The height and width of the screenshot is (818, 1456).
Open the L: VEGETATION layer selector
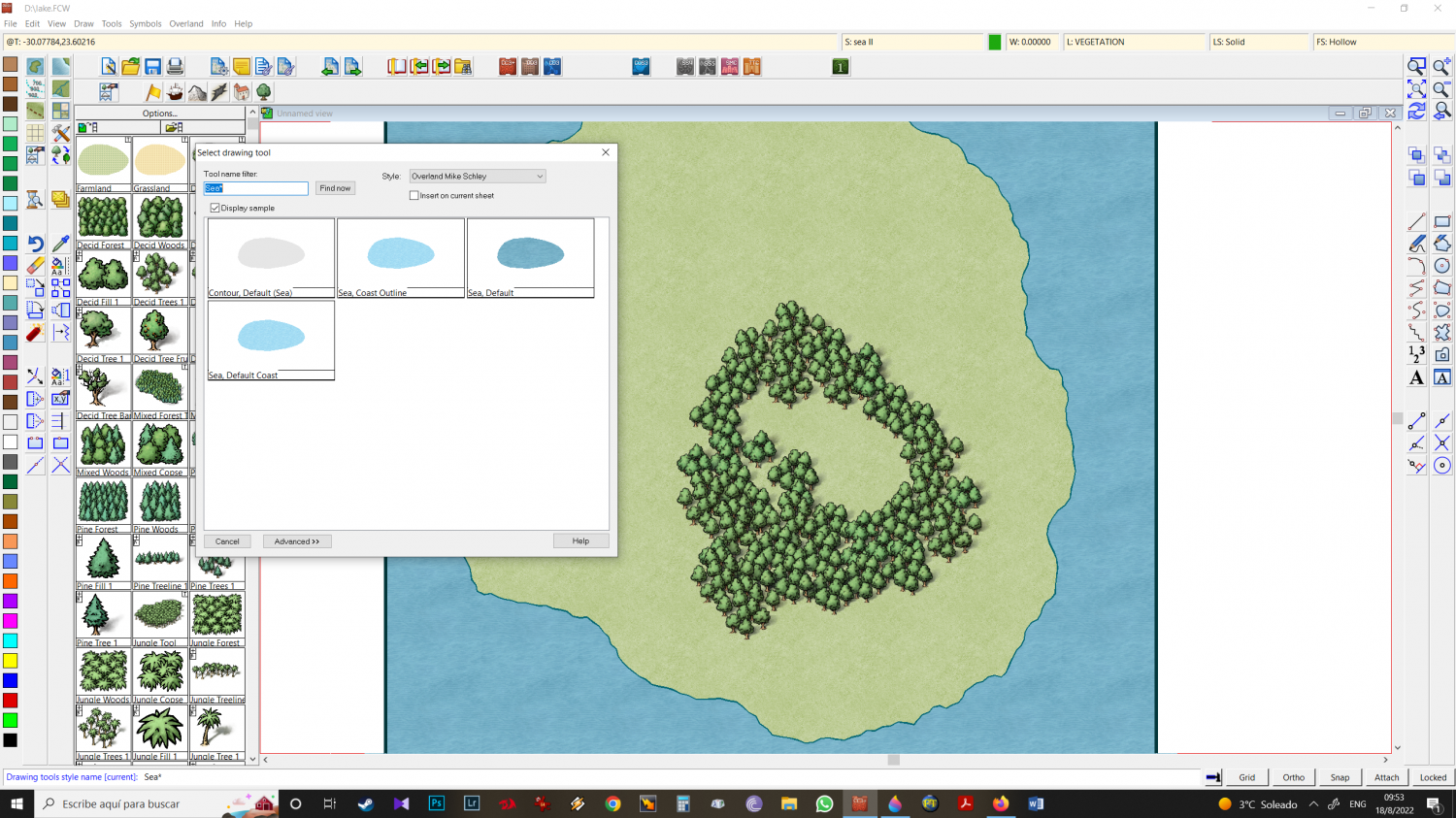click(x=1134, y=42)
